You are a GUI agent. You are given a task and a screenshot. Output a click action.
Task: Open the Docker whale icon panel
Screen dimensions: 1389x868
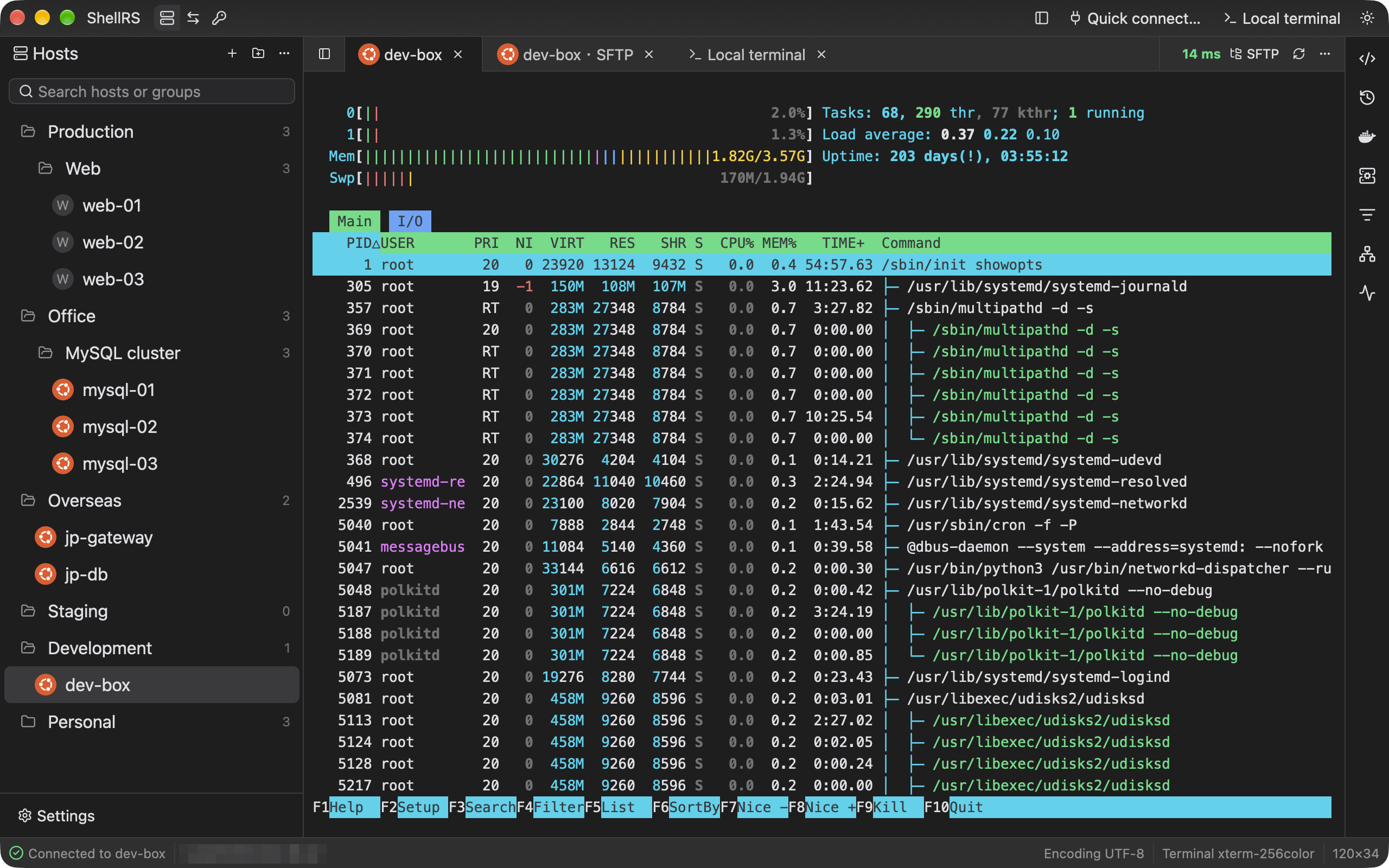(1367, 136)
